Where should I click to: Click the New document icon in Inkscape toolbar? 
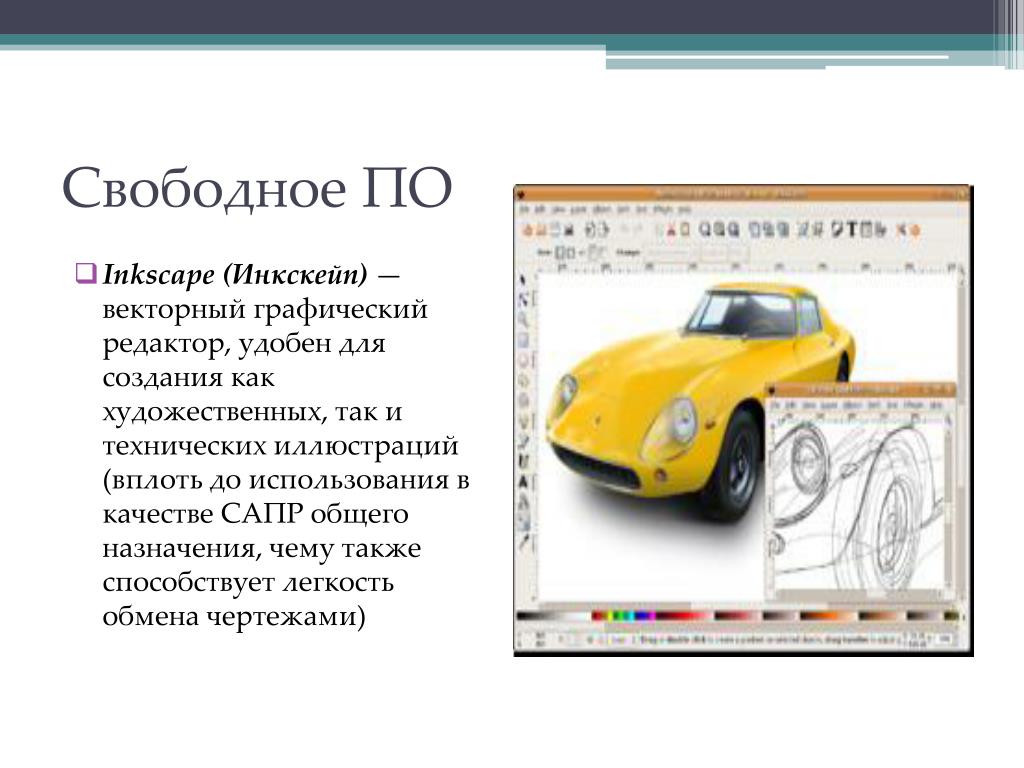point(528,230)
